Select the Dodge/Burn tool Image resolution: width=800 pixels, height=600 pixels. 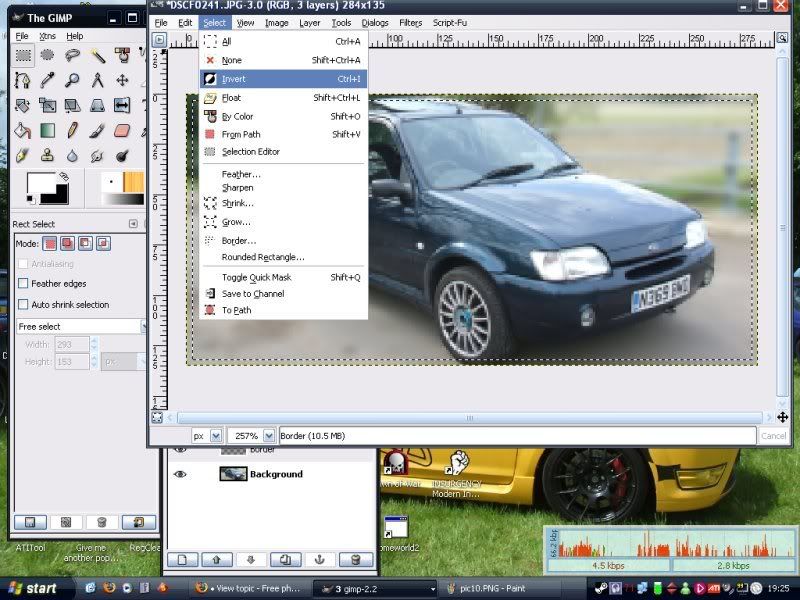[122, 156]
